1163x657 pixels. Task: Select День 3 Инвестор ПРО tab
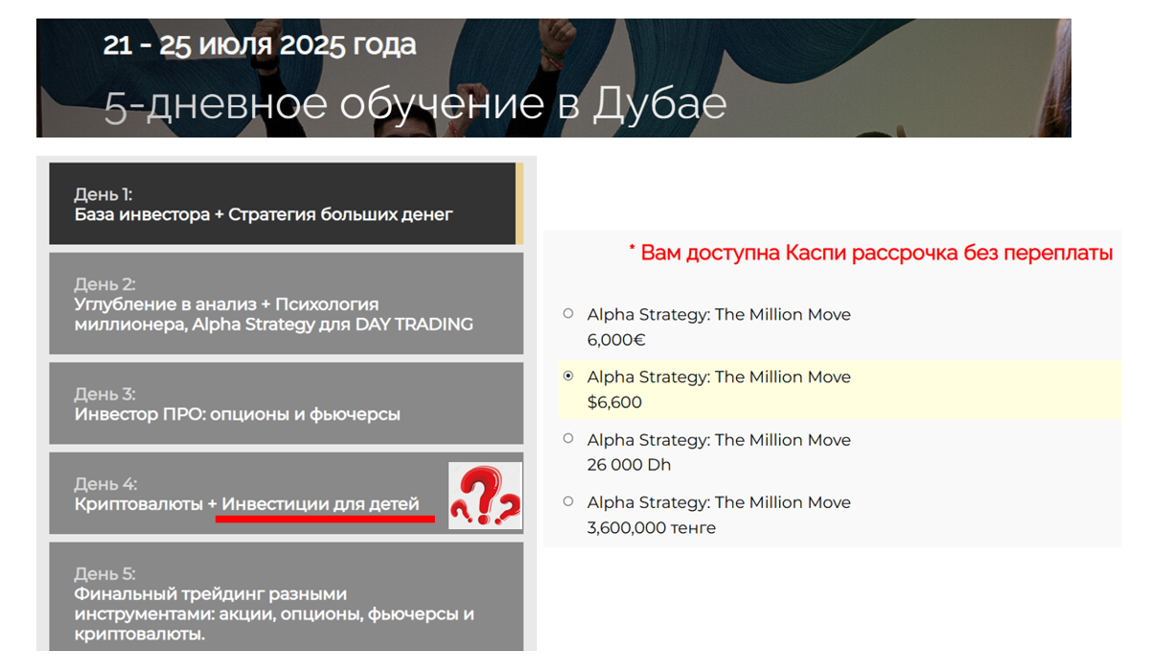pyautogui.click(x=286, y=403)
